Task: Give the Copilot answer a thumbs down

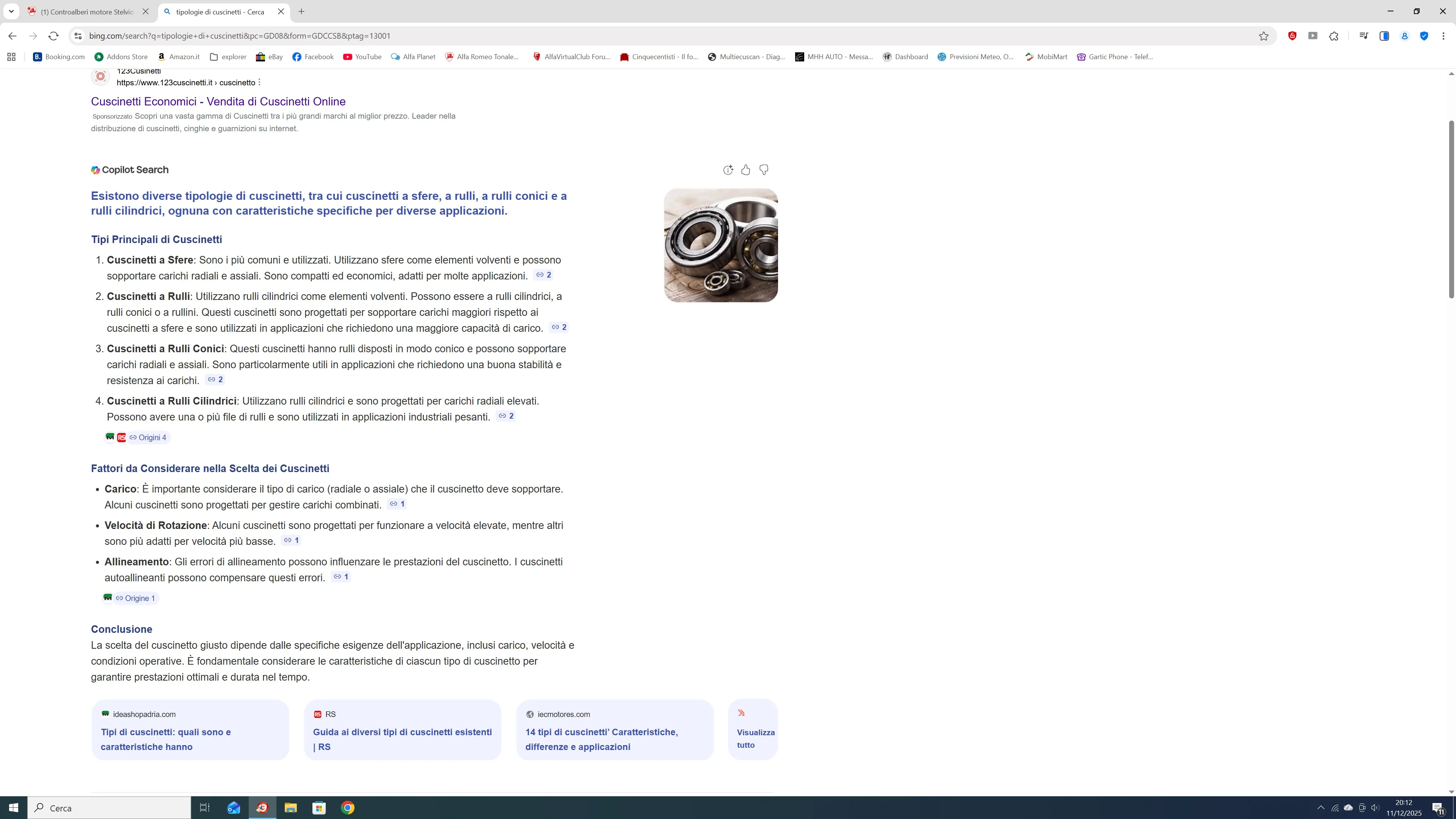Action: click(x=764, y=169)
